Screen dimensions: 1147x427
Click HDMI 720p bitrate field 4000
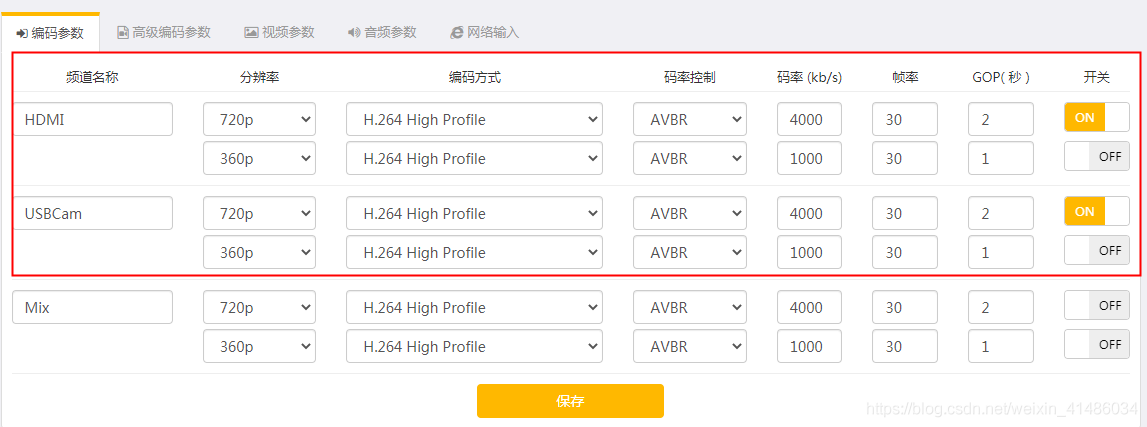pyautogui.click(x=809, y=119)
